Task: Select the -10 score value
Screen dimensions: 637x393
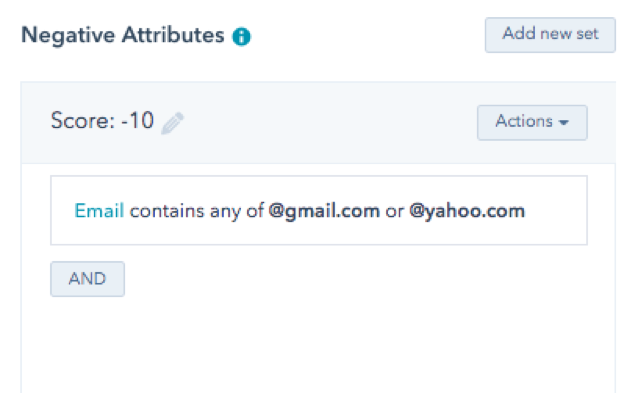Action: pyautogui.click(x=138, y=121)
